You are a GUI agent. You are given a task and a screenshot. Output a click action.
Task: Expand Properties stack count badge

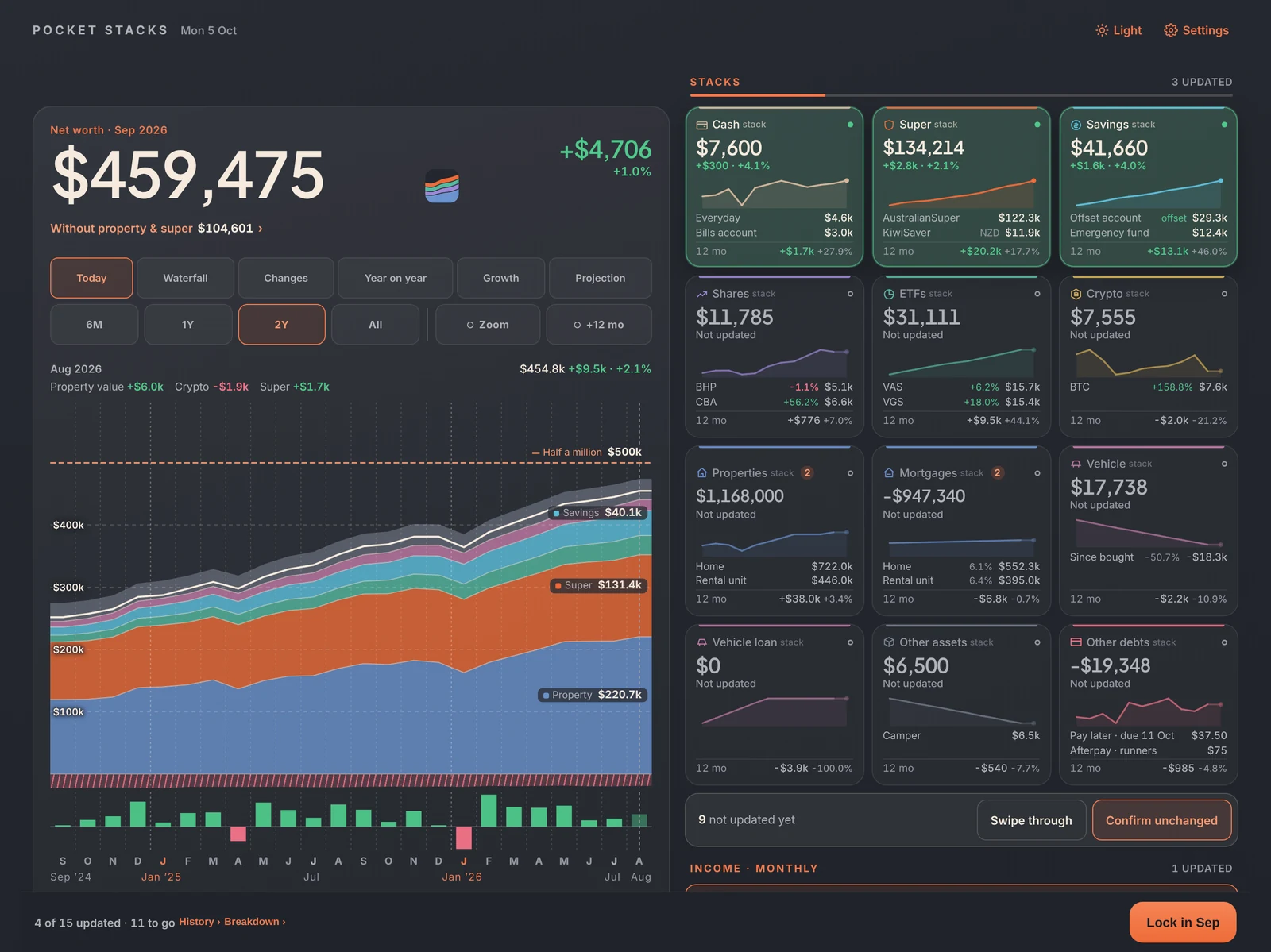[807, 473]
